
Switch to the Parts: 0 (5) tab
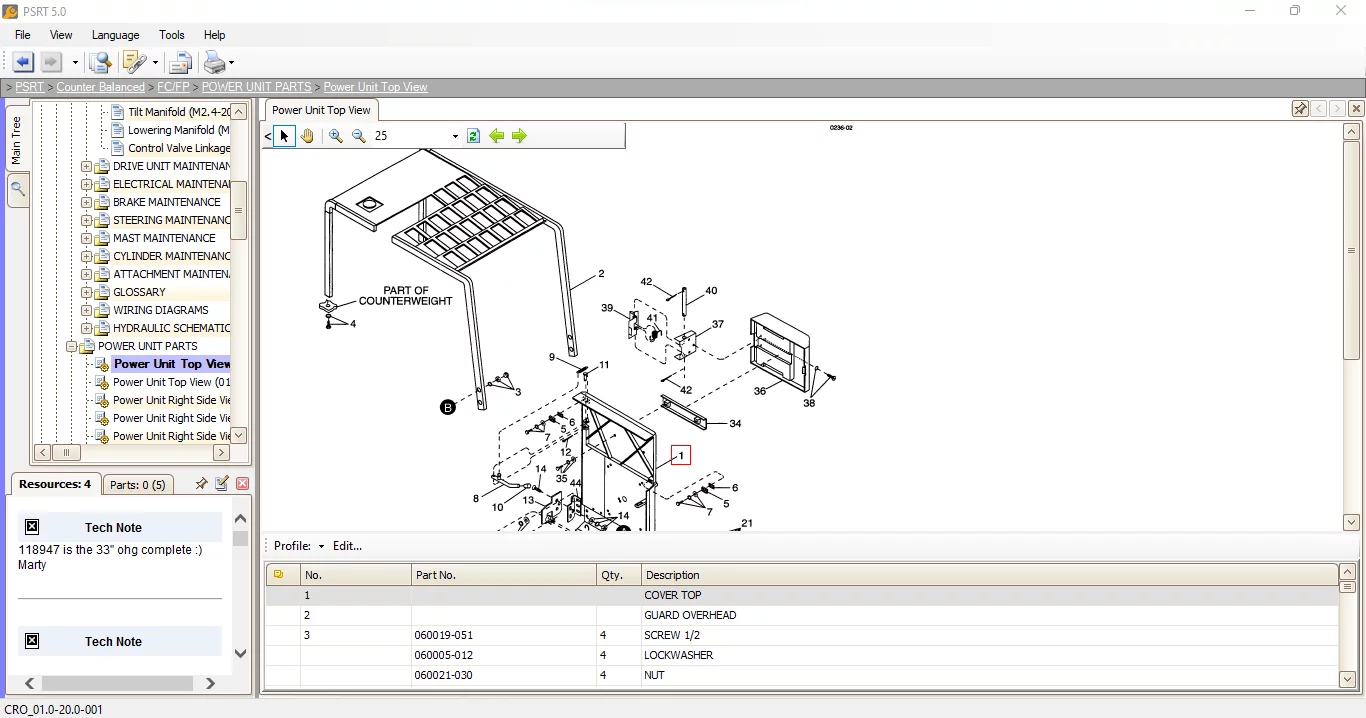[138, 485]
